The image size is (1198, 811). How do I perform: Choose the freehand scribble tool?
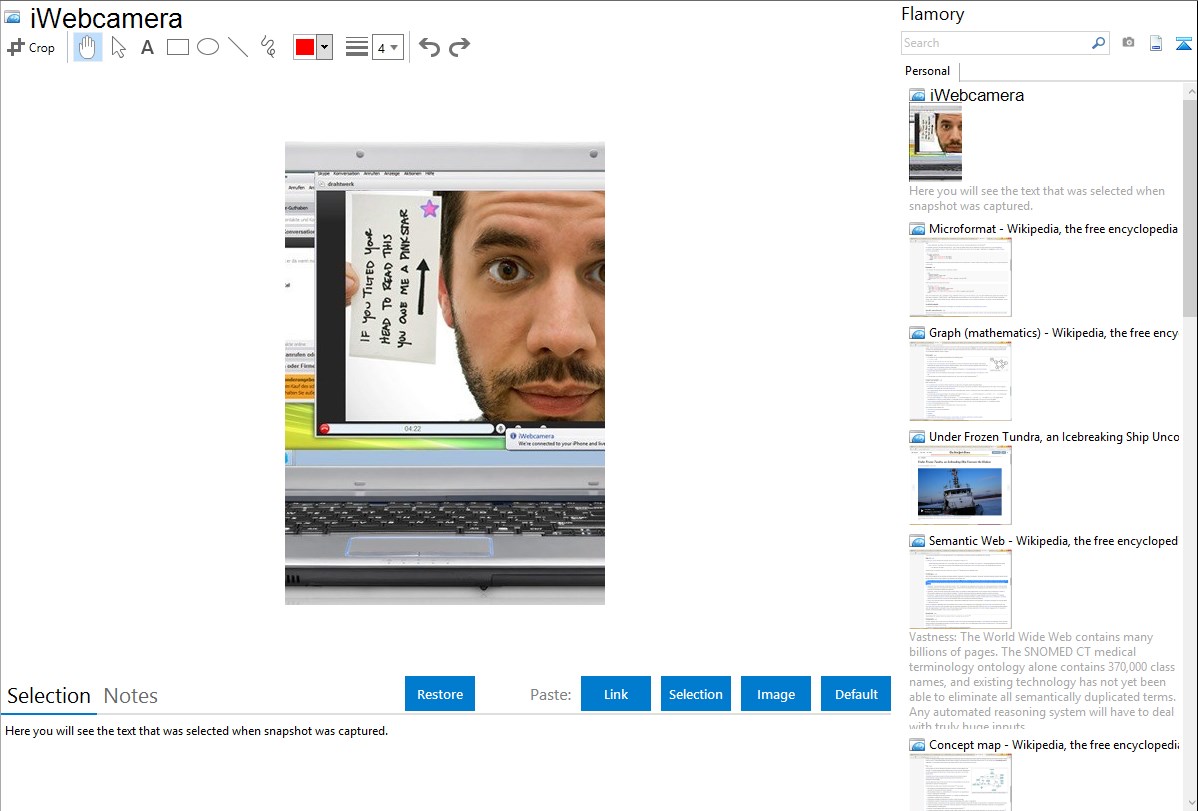pos(268,47)
